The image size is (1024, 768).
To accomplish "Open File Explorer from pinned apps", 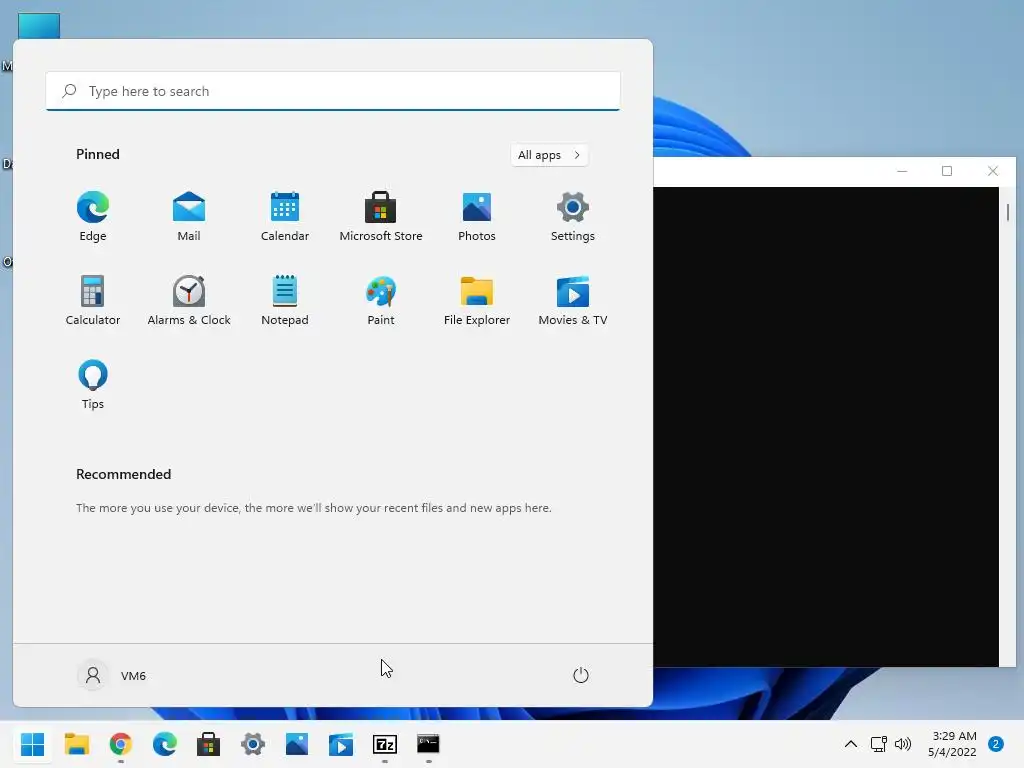I will [x=477, y=300].
